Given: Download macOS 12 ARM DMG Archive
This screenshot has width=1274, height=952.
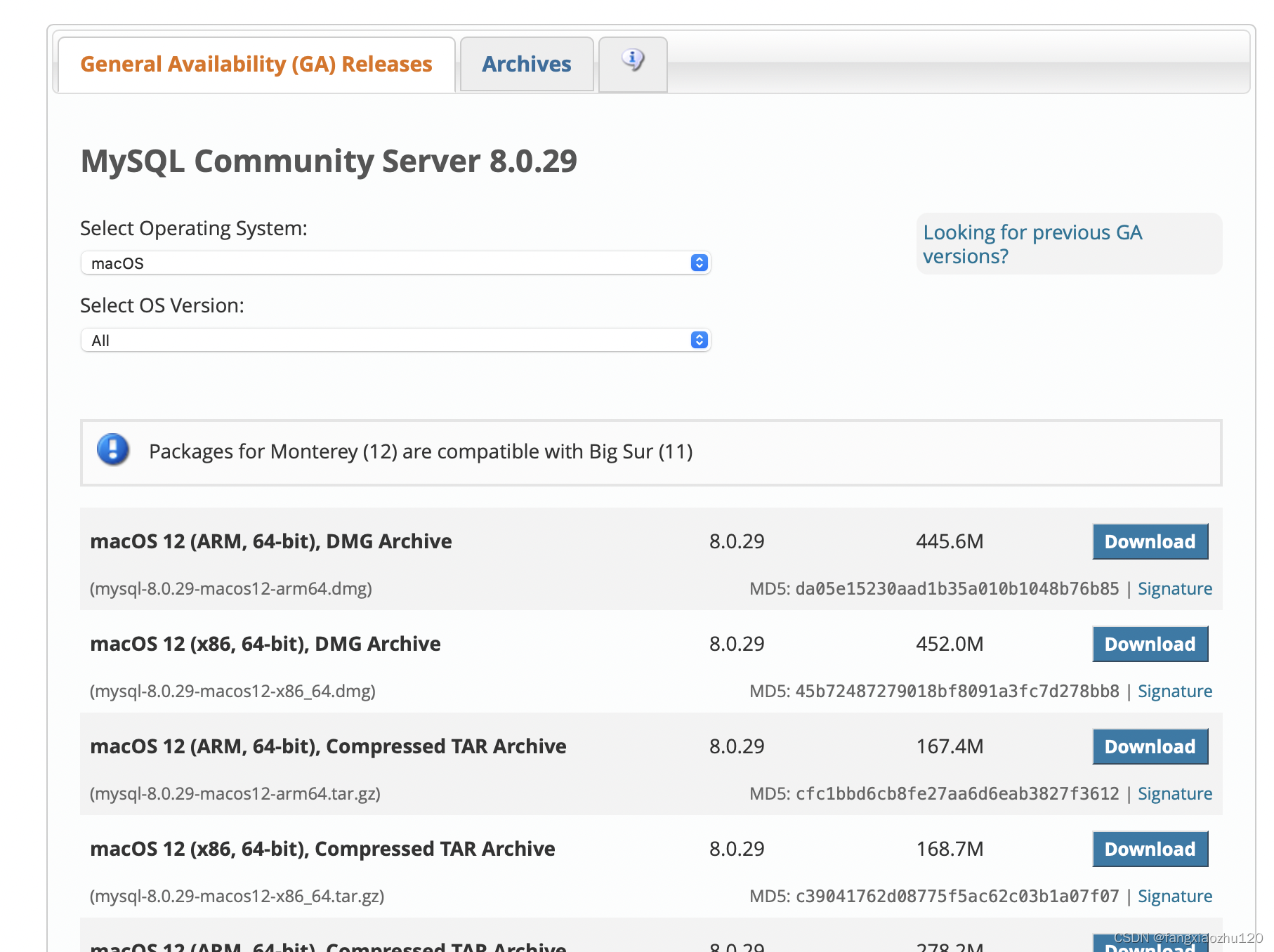Looking at the screenshot, I should [x=1150, y=541].
